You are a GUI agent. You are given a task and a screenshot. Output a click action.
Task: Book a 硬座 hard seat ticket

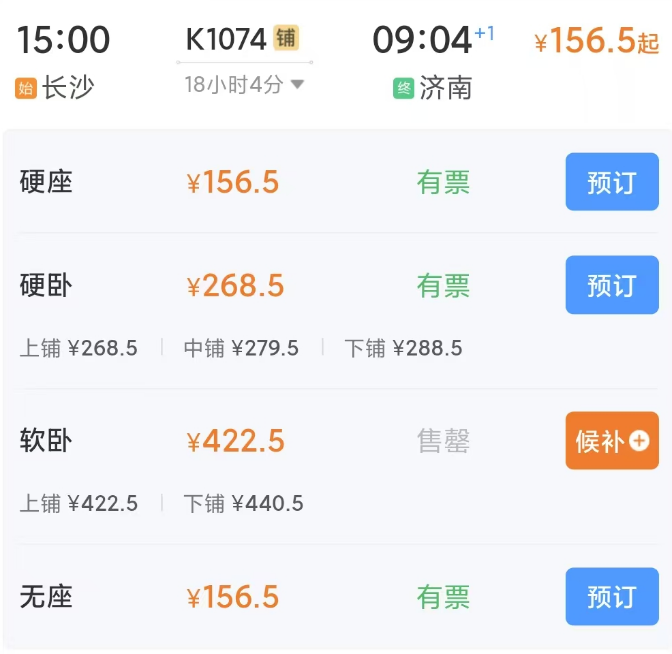coord(611,182)
